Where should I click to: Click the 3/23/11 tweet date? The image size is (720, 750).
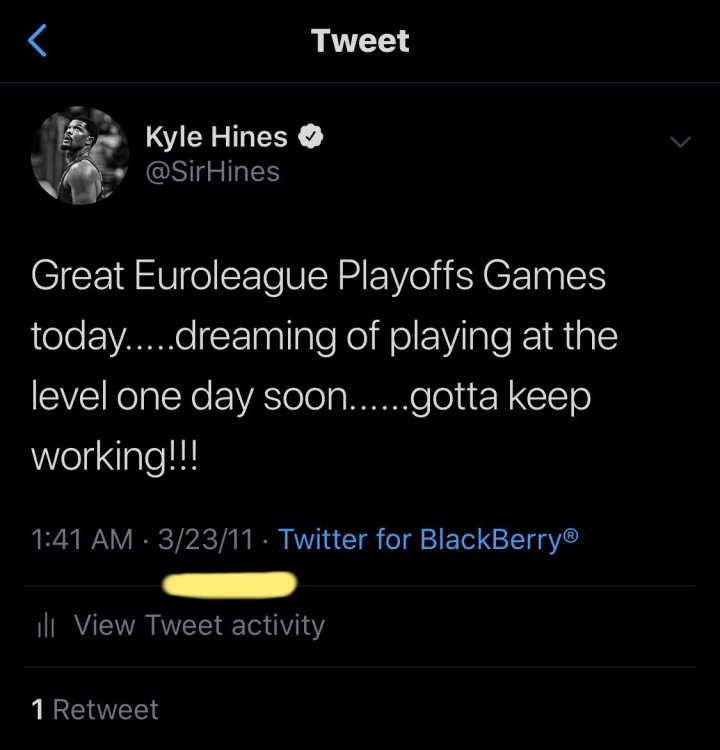point(205,539)
